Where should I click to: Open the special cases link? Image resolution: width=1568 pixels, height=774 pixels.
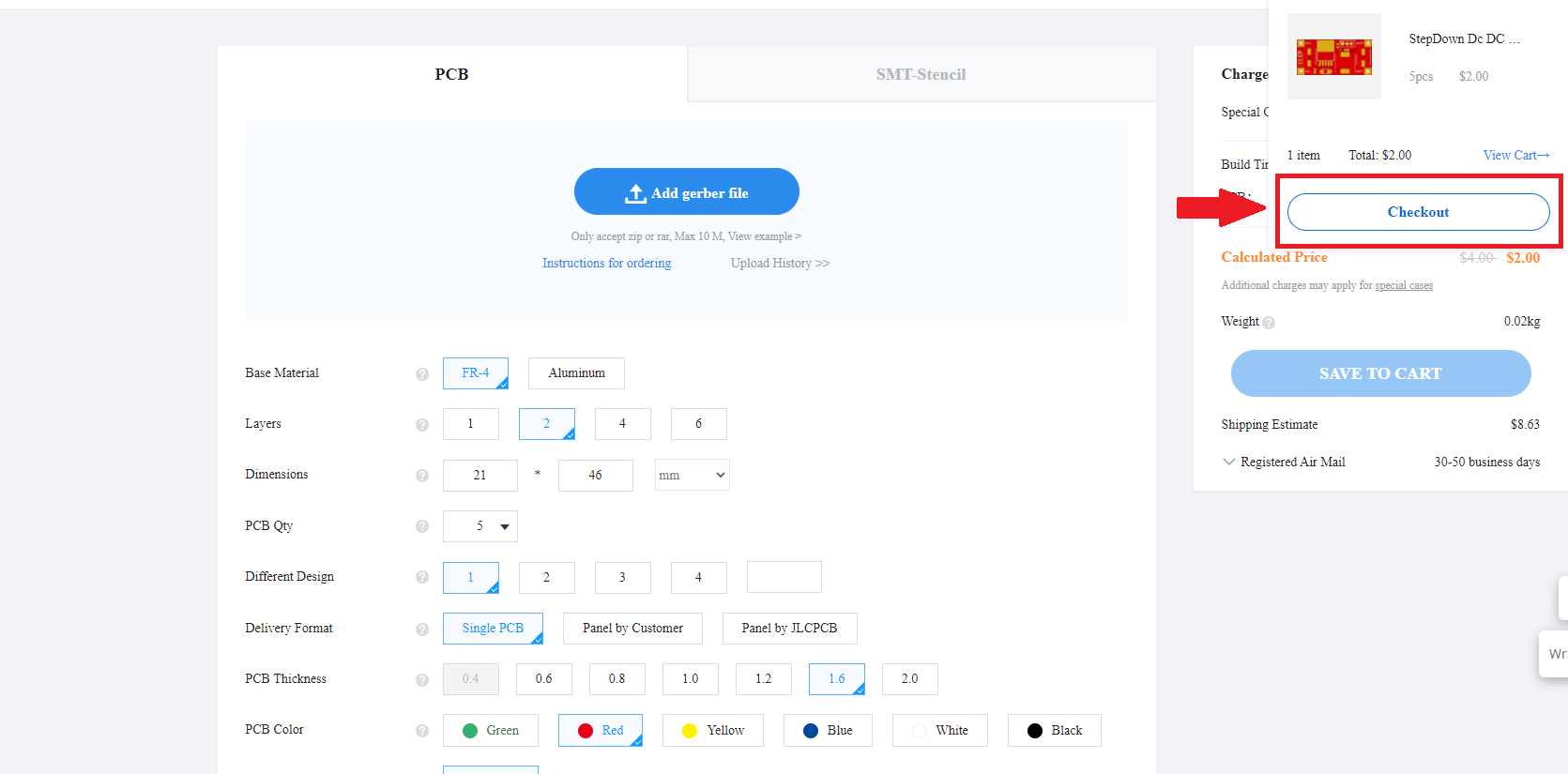[1404, 286]
